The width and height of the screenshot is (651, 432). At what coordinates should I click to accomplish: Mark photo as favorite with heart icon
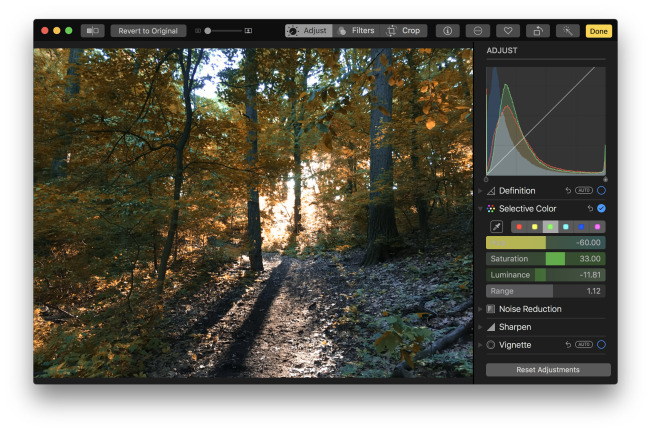pos(507,31)
